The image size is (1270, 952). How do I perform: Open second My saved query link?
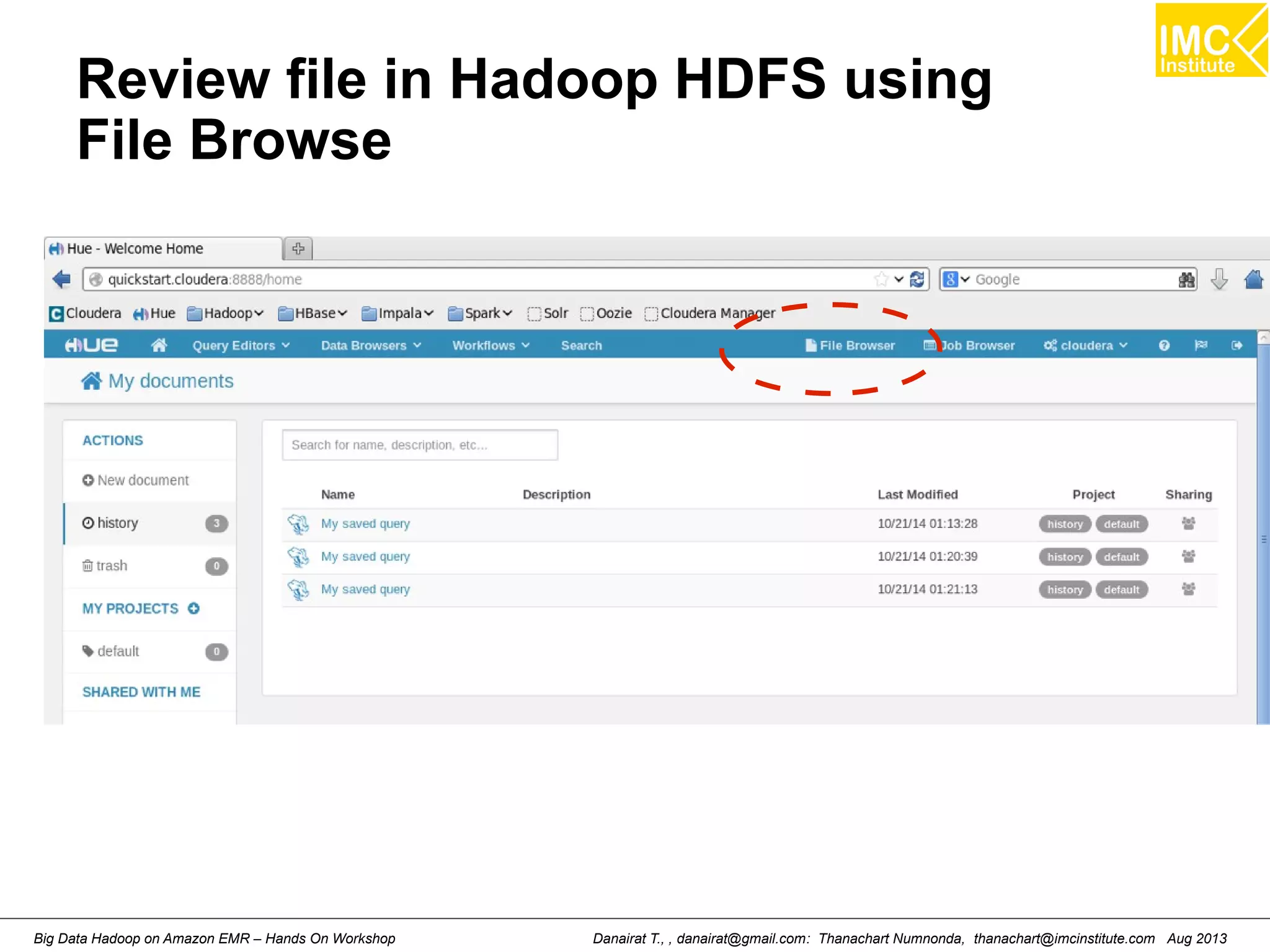pos(365,557)
